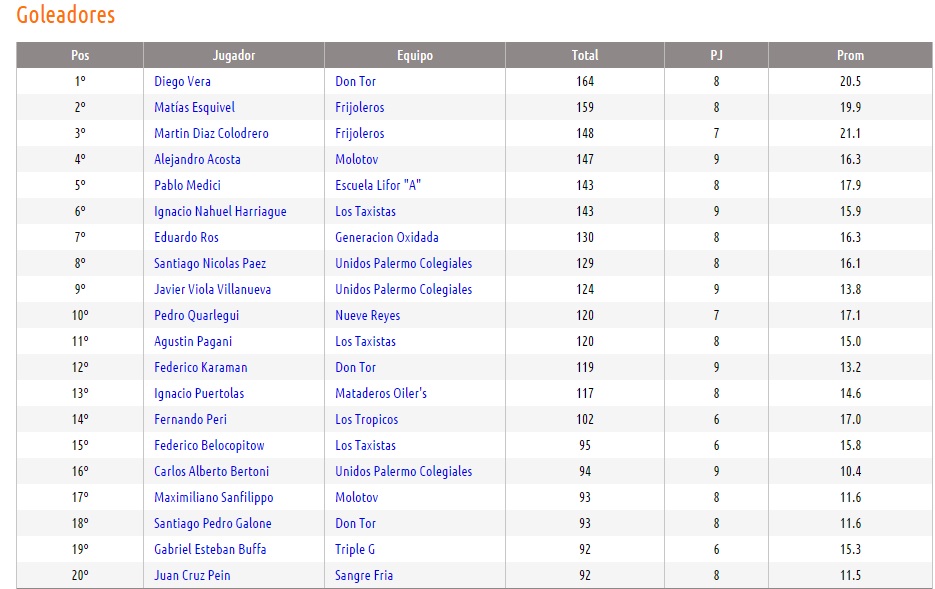Open Martin Diaz Colodrero profile
Viewport: 935px width, 589px height.
[211, 133]
